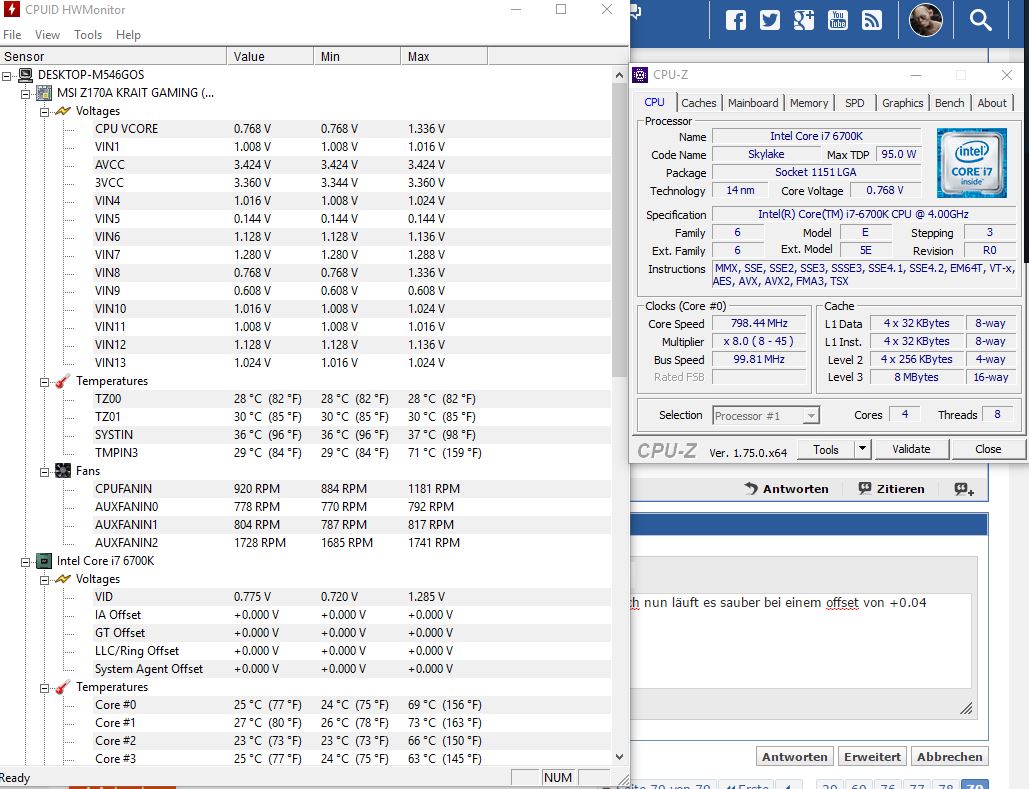Image resolution: width=1029 pixels, height=789 pixels.
Task: Collapse the CPU Voltages node
Action: pyautogui.click(x=45, y=580)
